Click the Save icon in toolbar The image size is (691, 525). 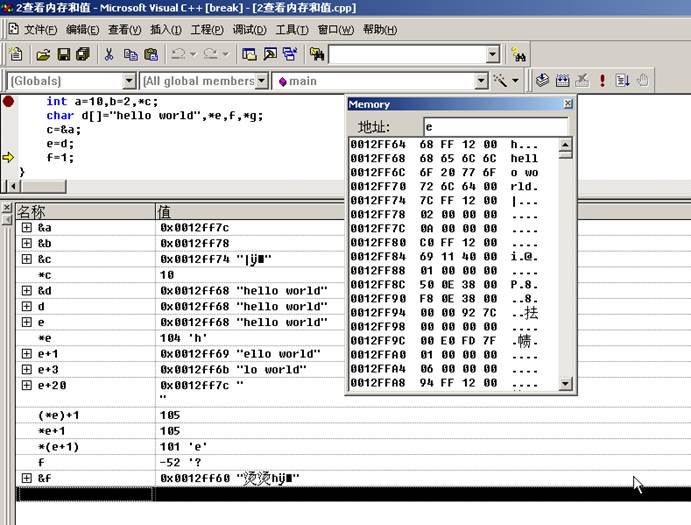(x=63, y=54)
